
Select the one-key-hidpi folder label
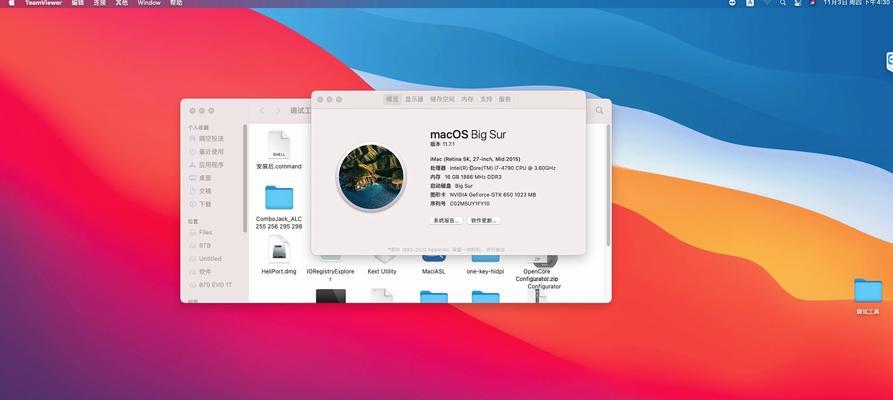pyautogui.click(x=485, y=271)
